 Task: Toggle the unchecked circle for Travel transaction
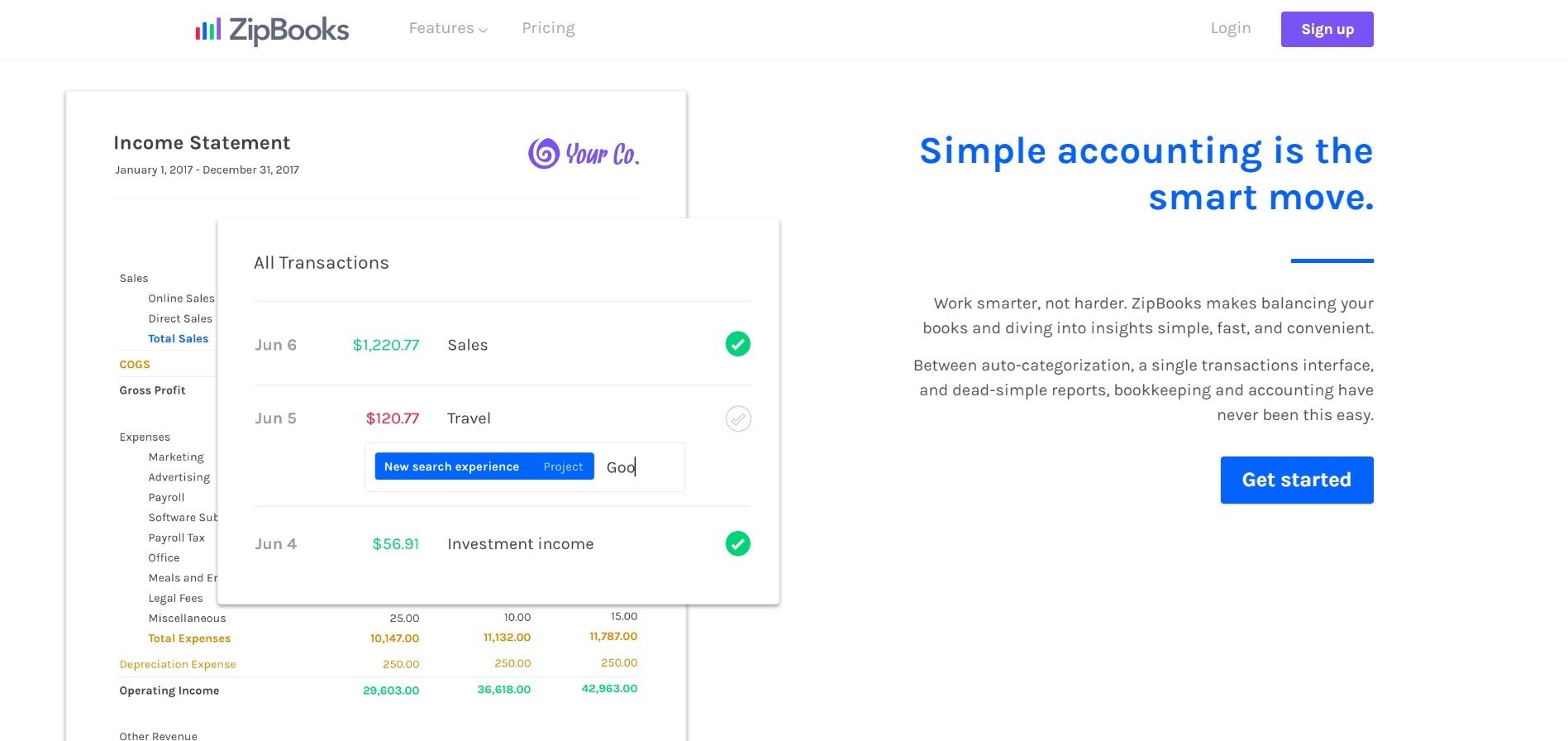pyautogui.click(x=738, y=418)
